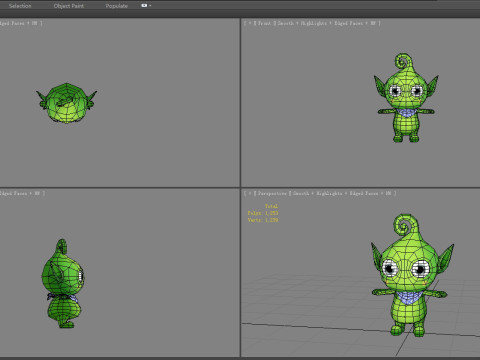Open the Selection ribbon tab
The height and width of the screenshot is (360, 480).
click(20, 6)
